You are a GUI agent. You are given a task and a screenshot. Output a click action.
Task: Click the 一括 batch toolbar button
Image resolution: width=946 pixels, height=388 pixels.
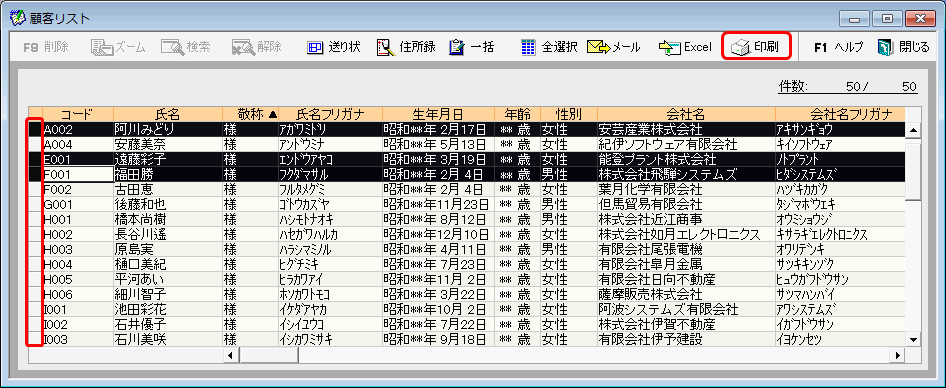472,47
